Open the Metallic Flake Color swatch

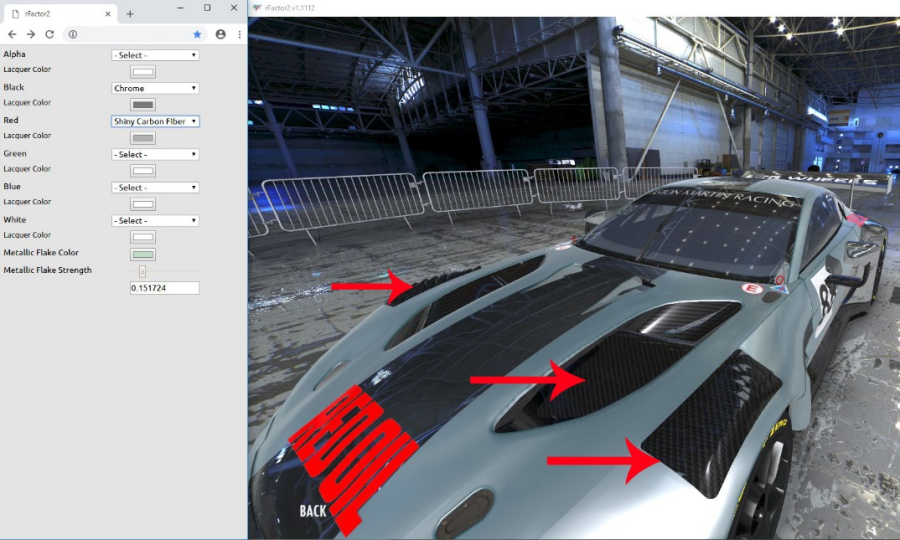pyautogui.click(x=143, y=254)
